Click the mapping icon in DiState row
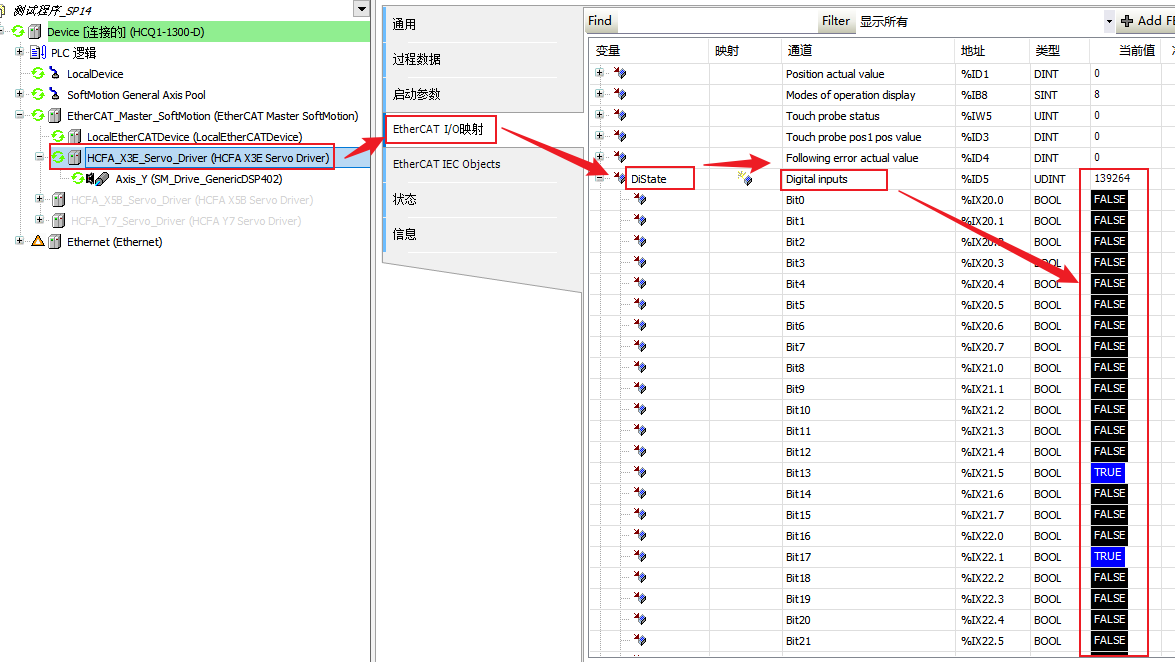 coord(744,178)
